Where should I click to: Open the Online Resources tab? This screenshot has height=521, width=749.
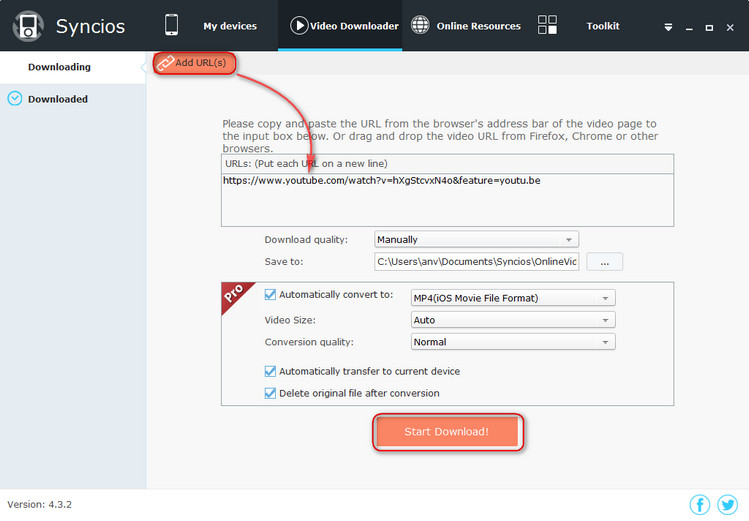[478, 26]
